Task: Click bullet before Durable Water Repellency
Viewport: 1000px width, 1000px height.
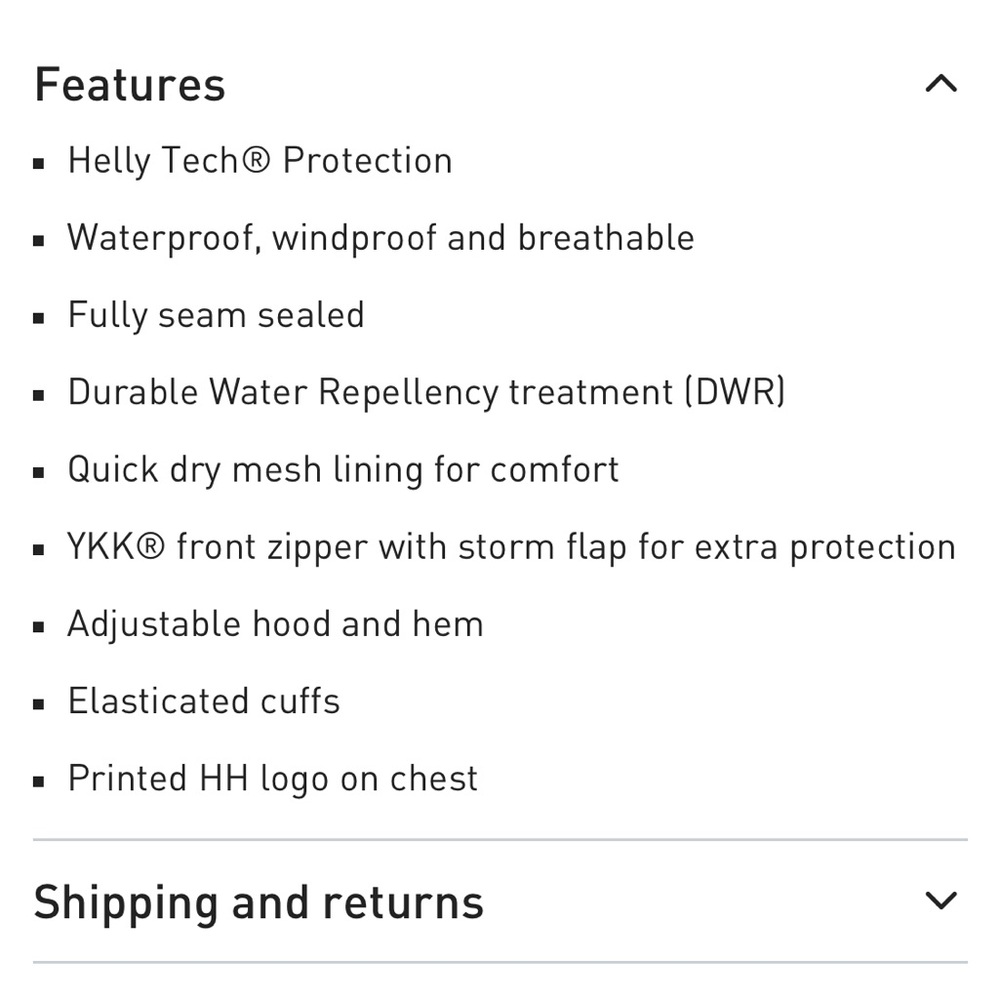Action: [39, 395]
